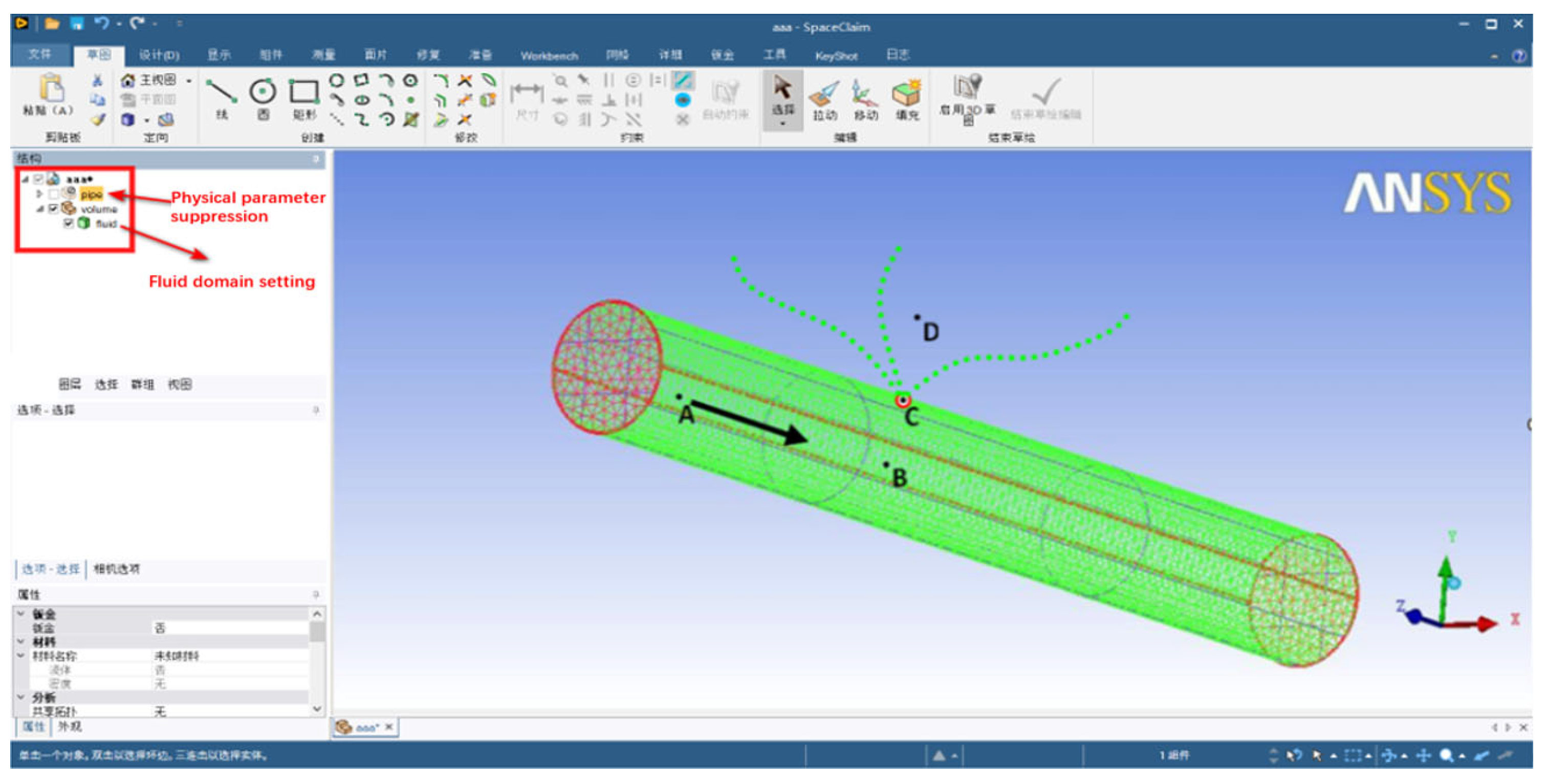
Task: Open dropdown arrow under Select tool
Action: (782, 124)
